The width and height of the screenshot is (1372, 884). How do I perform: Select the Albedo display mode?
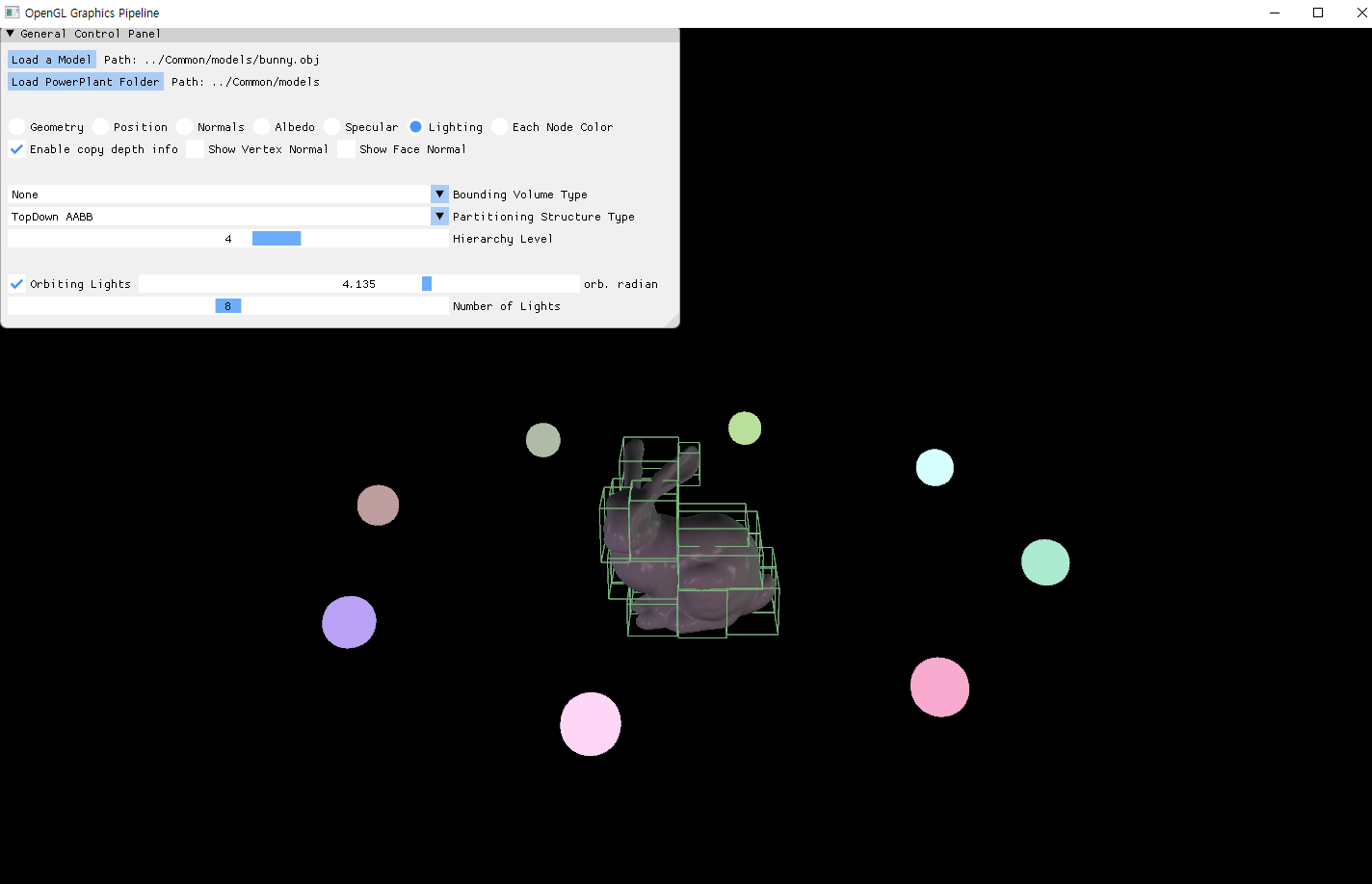pyautogui.click(x=261, y=126)
